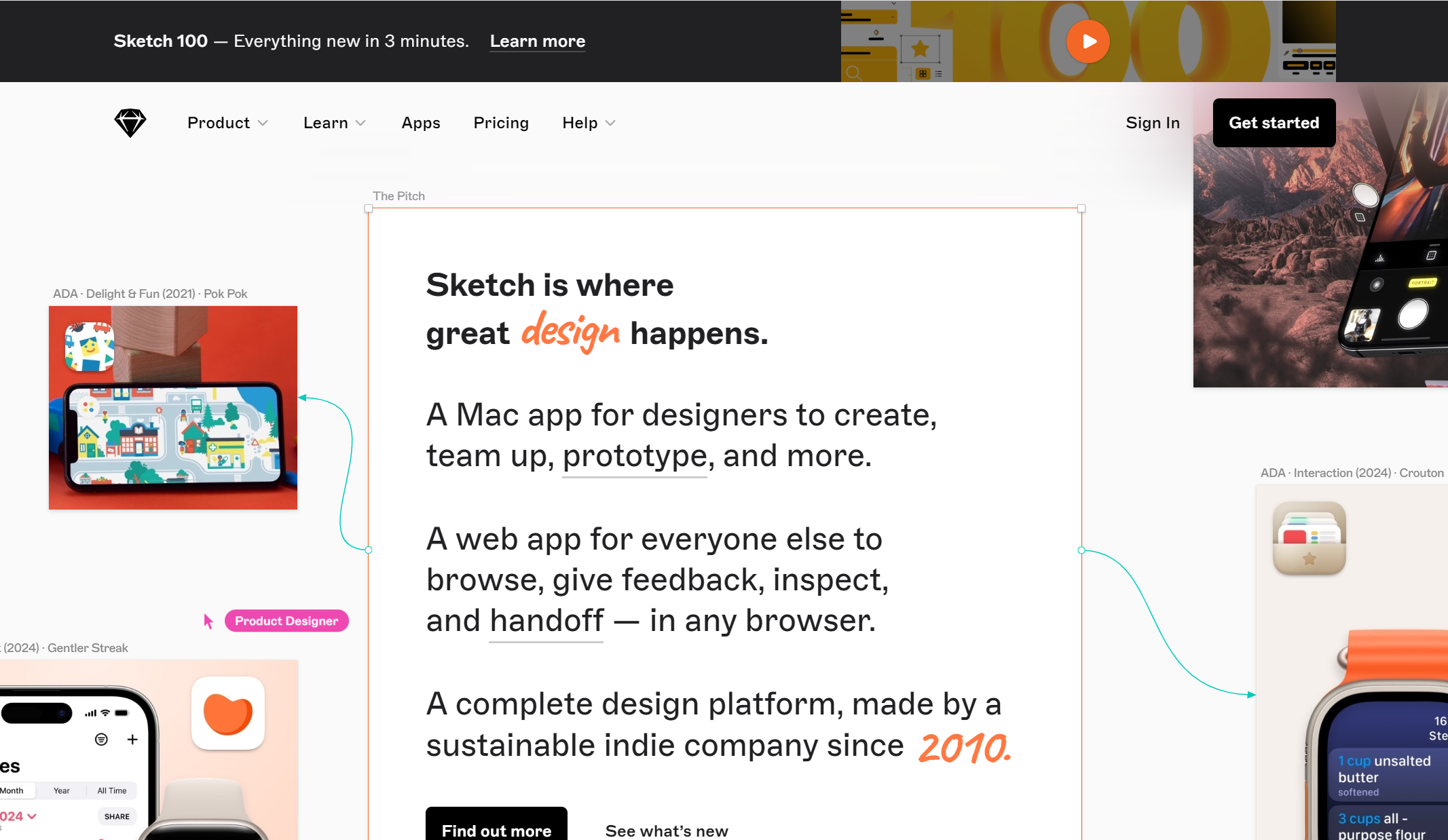
Task: Click the filter circle icon in mockup
Action: click(x=101, y=739)
